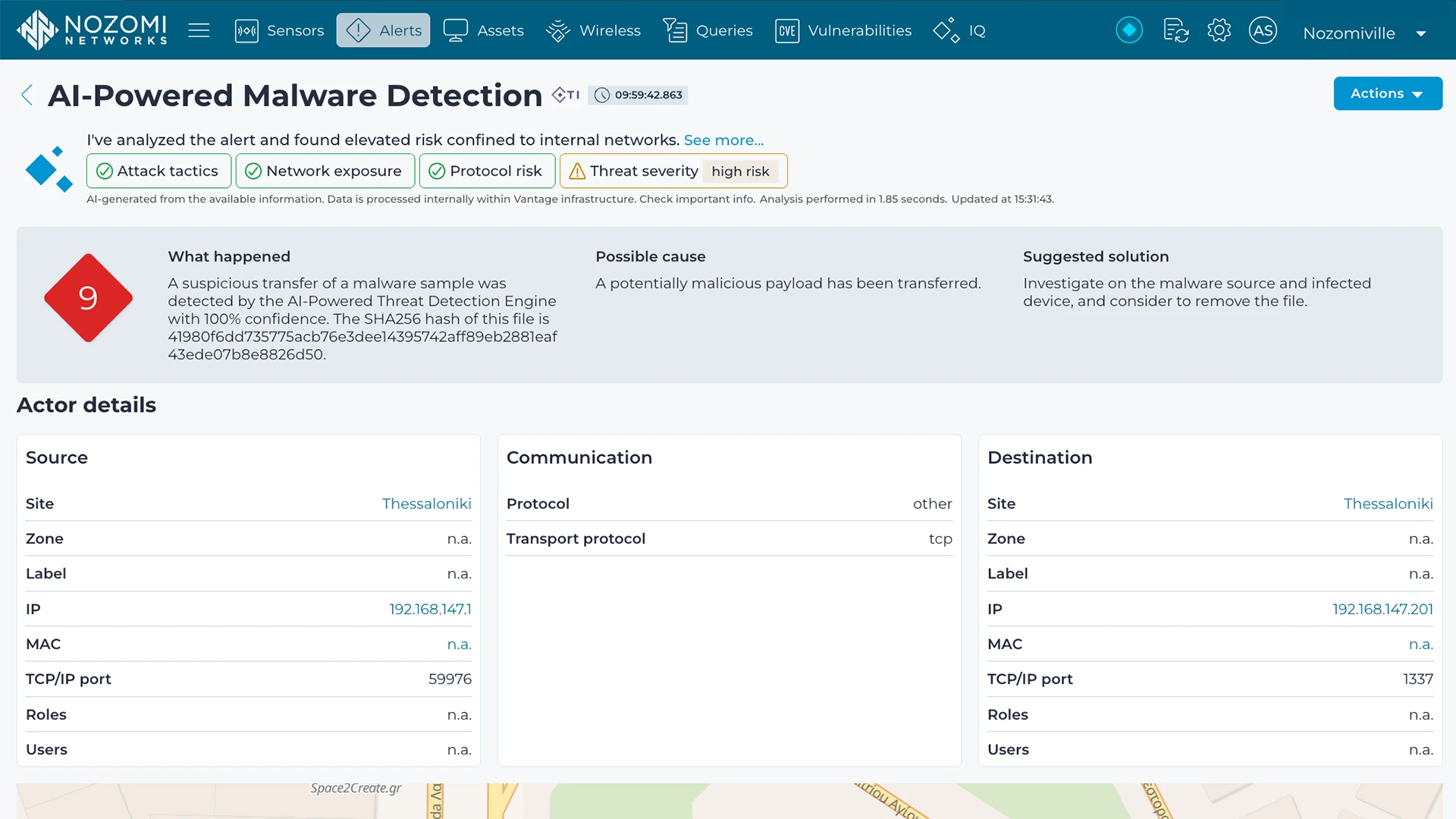Viewport: 1456px width, 819px height.
Task: Click the Destination MAC n.a. link
Action: 1420,645
